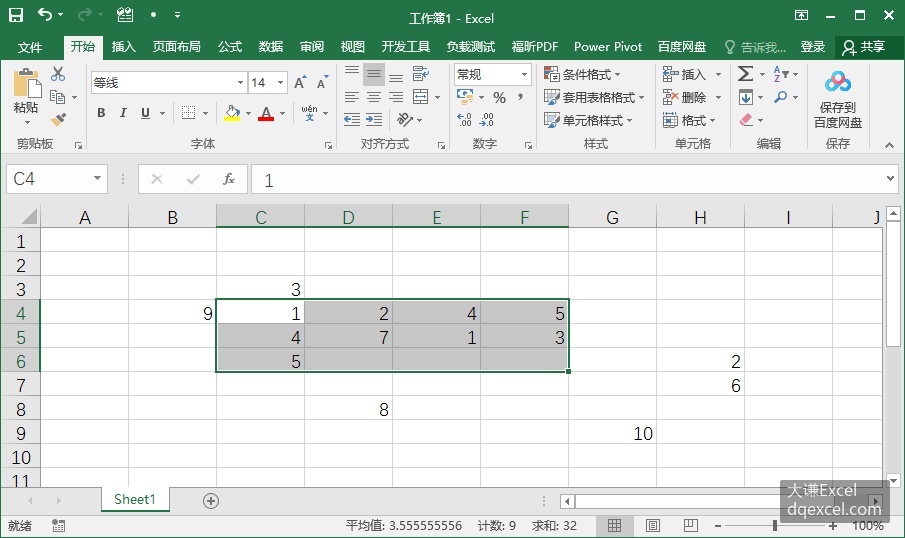The height and width of the screenshot is (538, 905).
Task: Click in the formula bar input
Action: [x=566, y=180]
